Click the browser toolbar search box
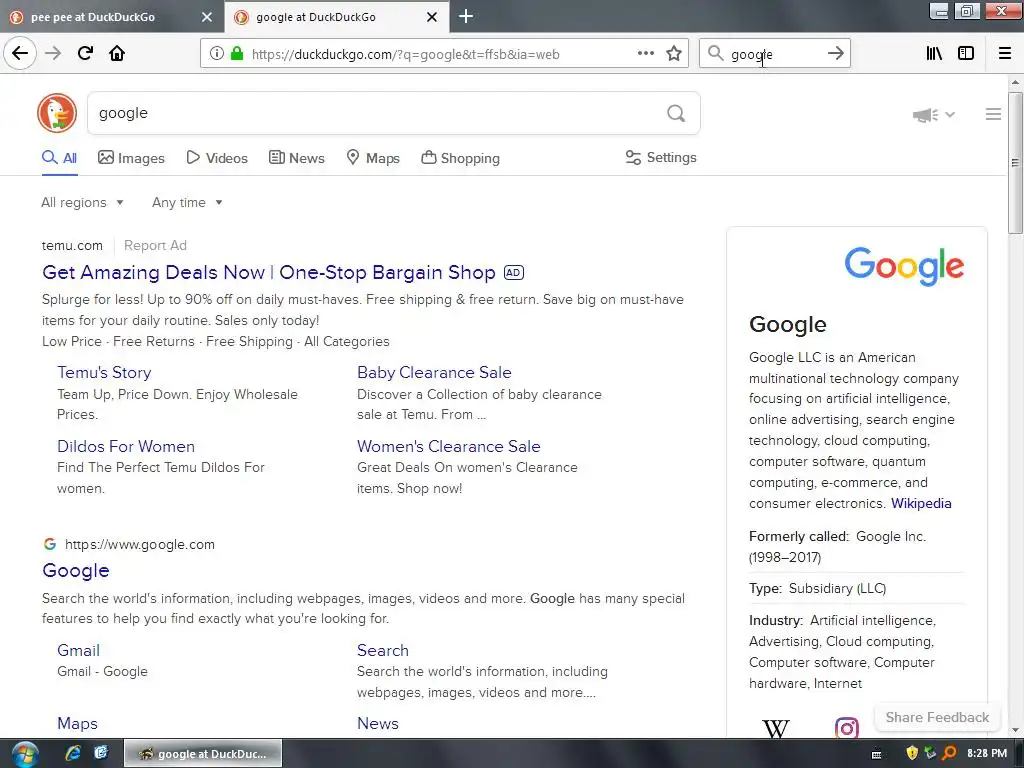Viewport: 1024px width, 768px height. (x=775, y=54)
